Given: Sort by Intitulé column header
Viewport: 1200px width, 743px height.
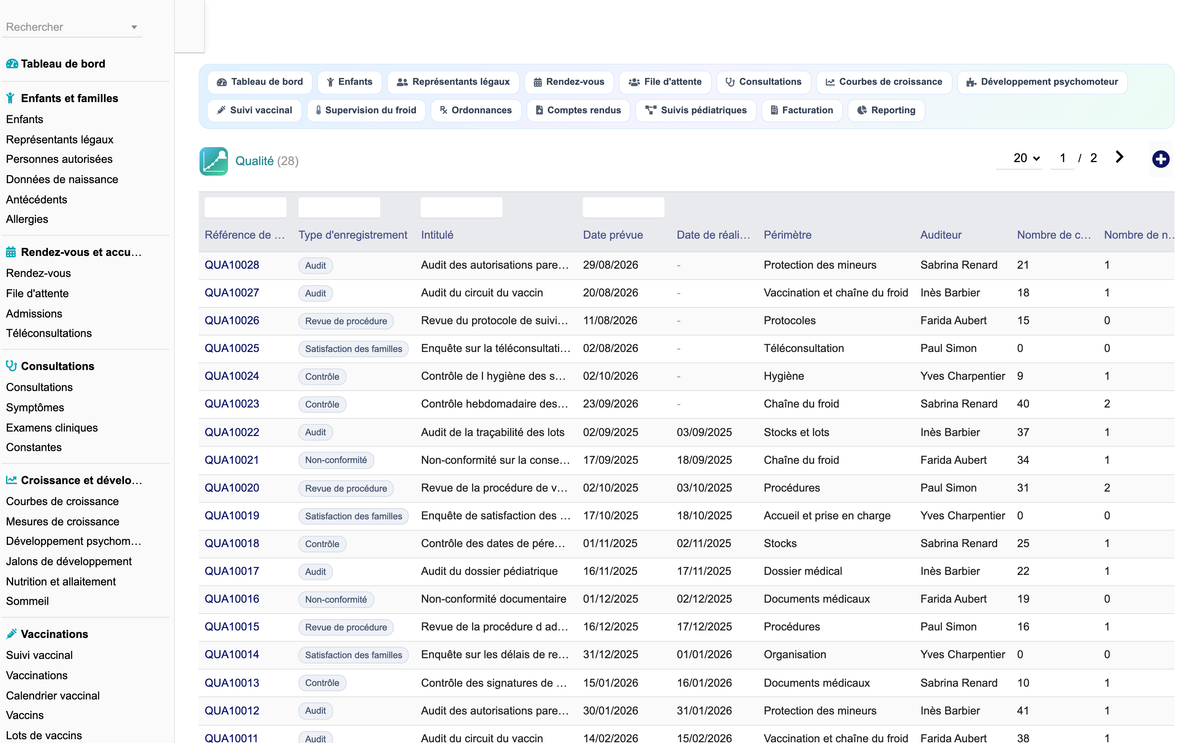Looking at the screenshot, I should [437, 235].
